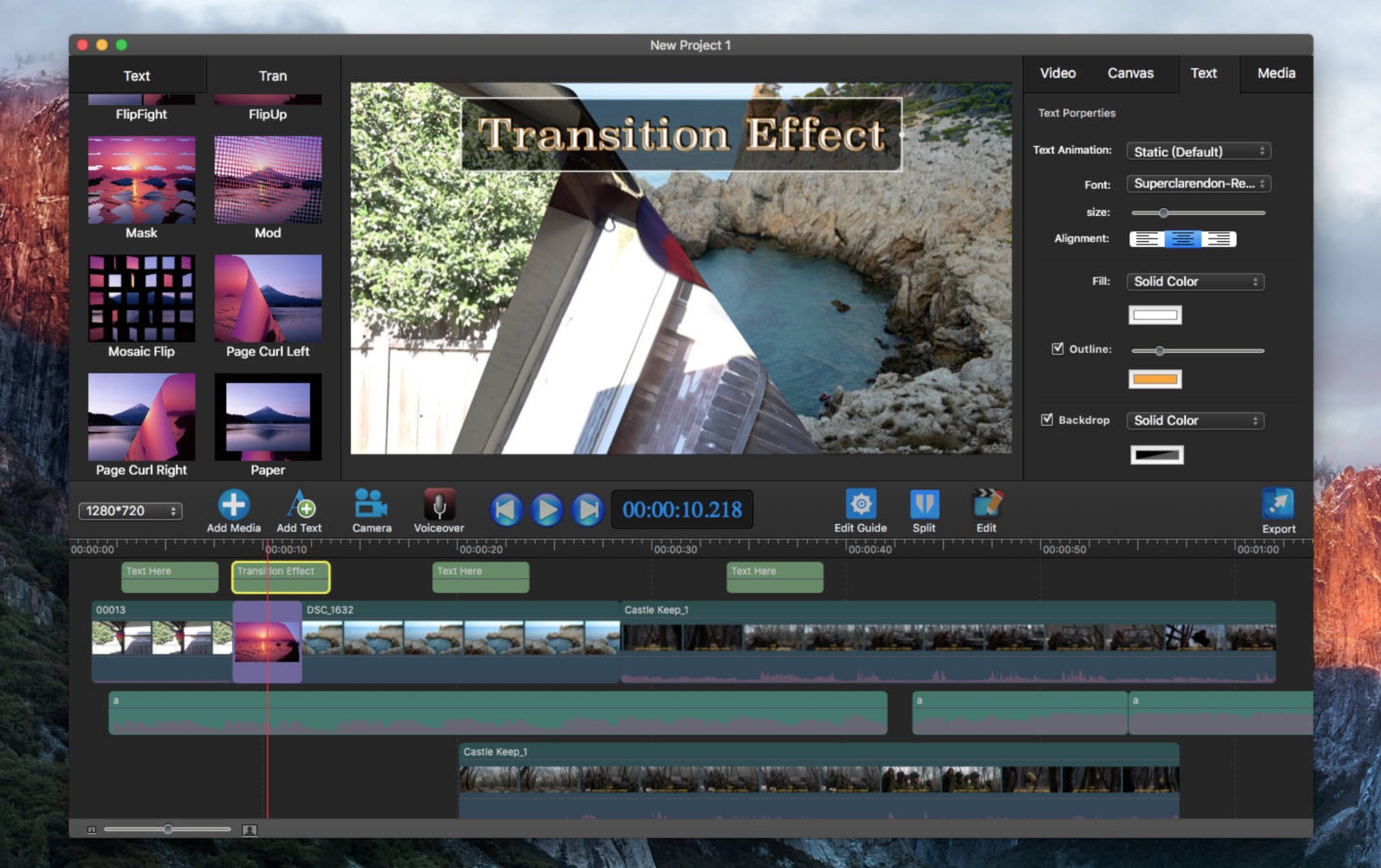The height and width of the screenshot is (868, 1381).
Task: Disable the Outline checkbox
Action: click(1057, 349)
